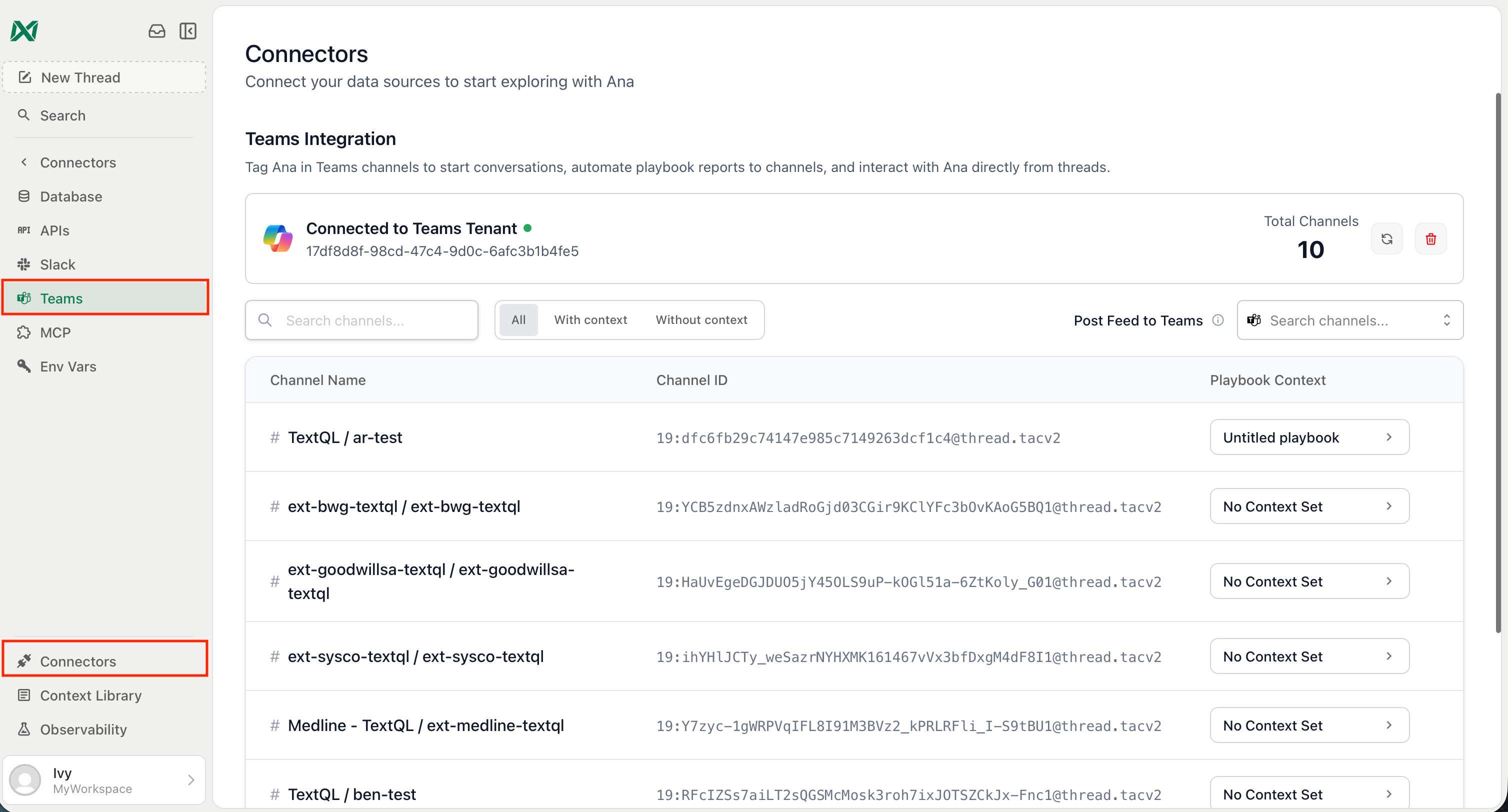Click the Playbook Context column header
The image size is (1508, 812).
[1267, 380]
